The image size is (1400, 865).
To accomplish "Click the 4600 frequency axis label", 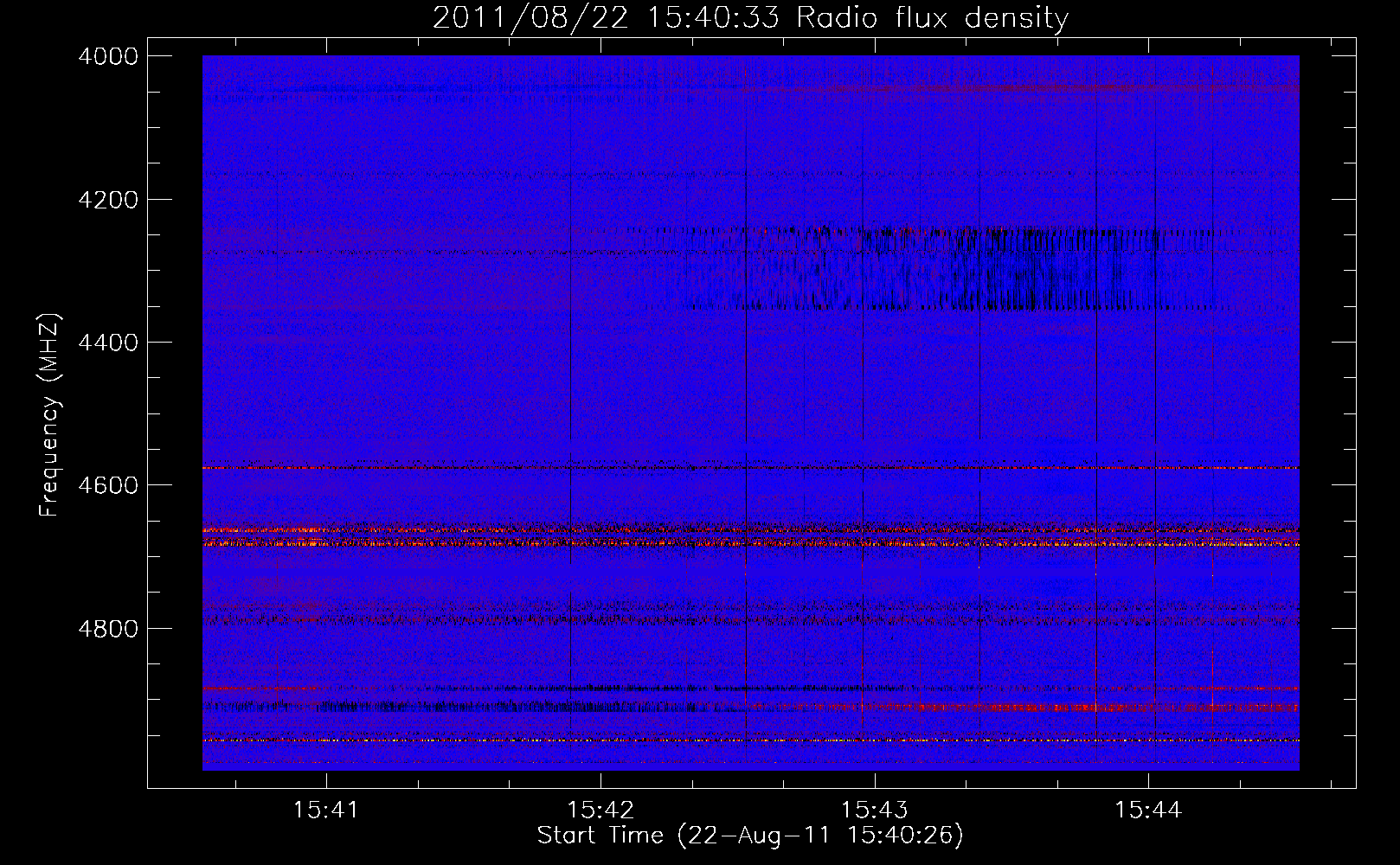I will pos(108,485).
